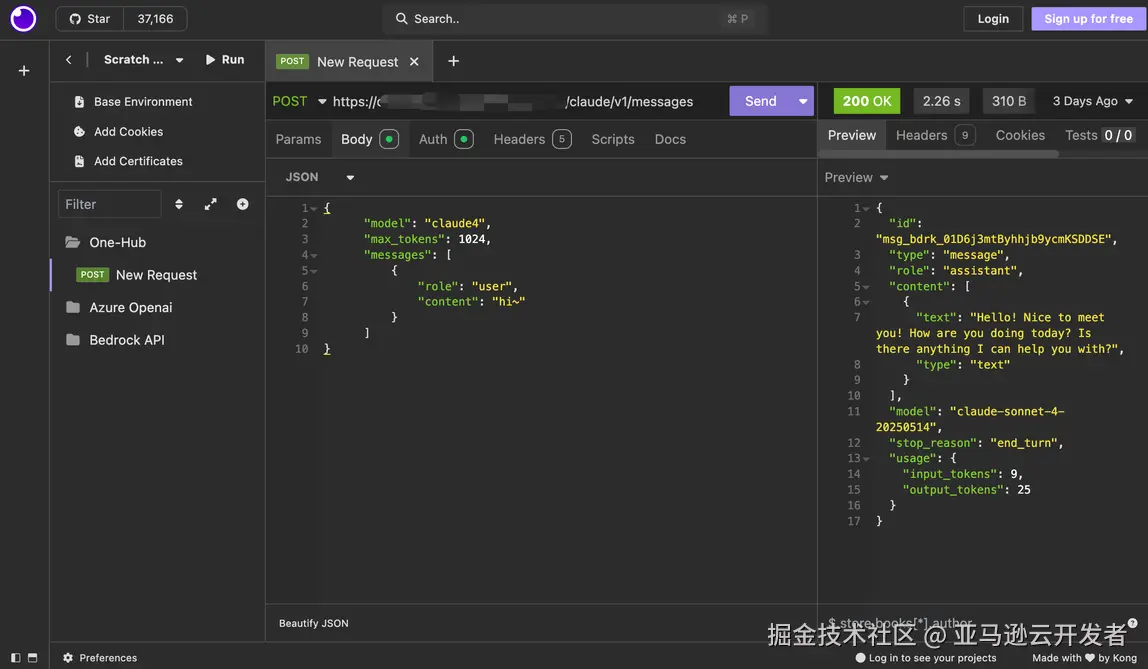
Task: Add a new request tab with plus
Action: tap(453, 61)
